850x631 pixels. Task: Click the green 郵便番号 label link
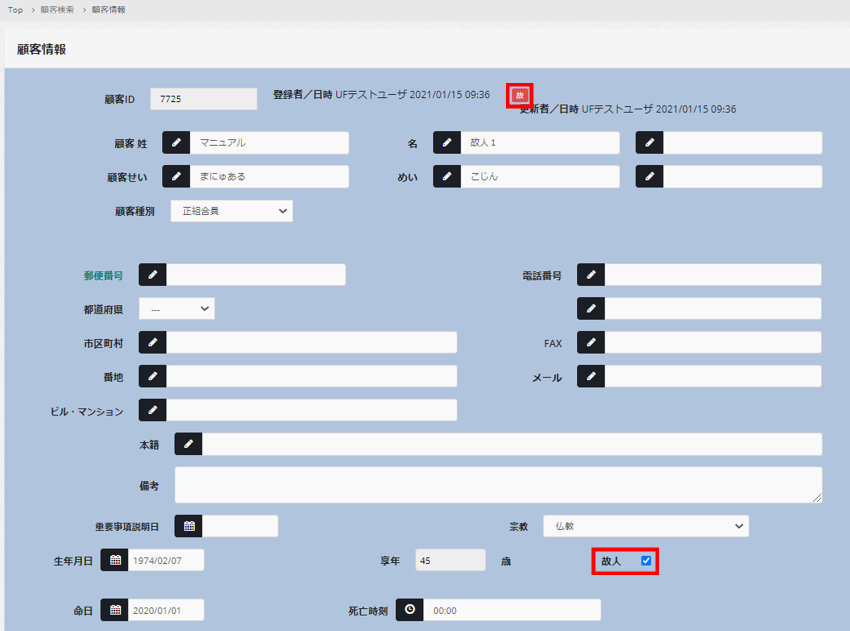[x=103, y=275]
